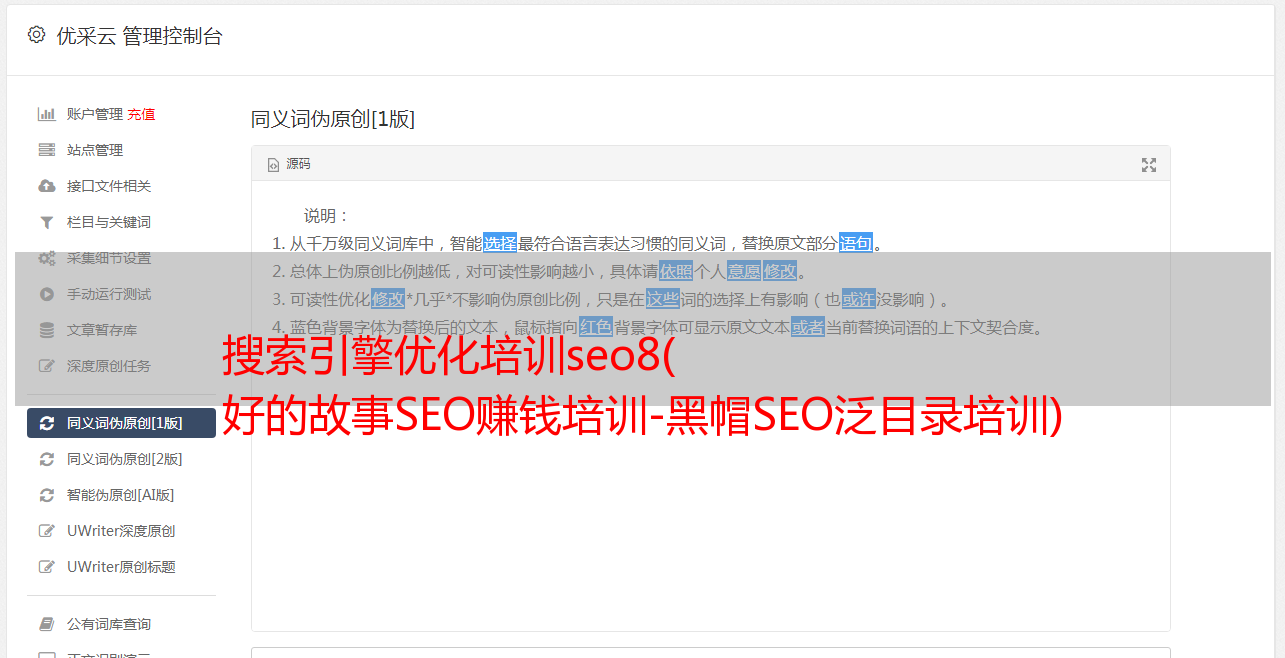Toggle fullscreen editor expand icon
This screenshot has height=658, width=1285.
pos(1149,165)
